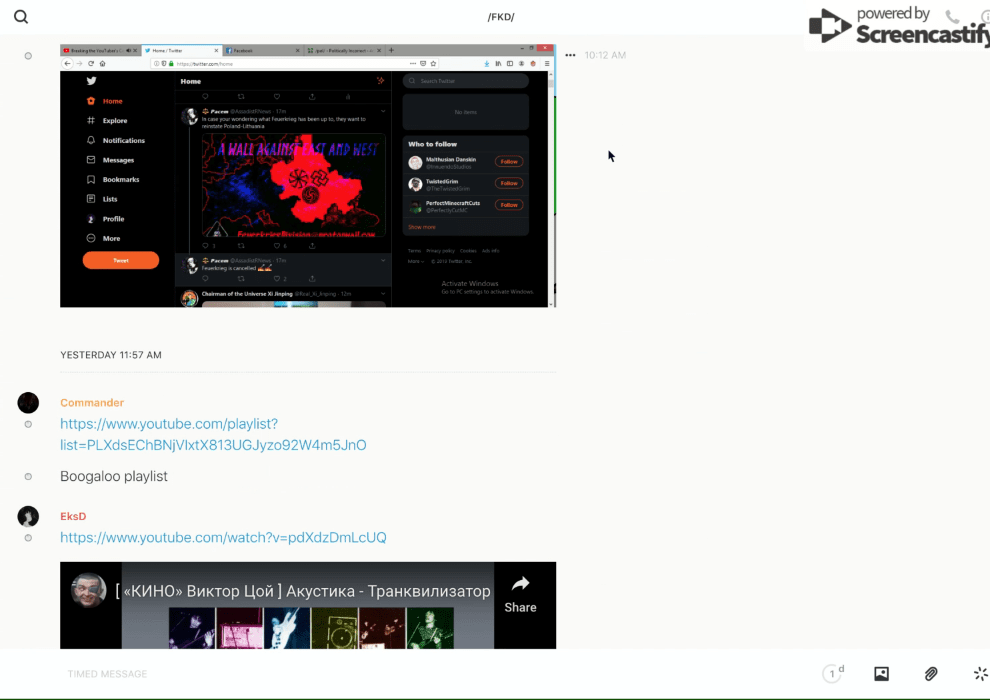
Task: Click the EksD username
Action: click(73, 516)
